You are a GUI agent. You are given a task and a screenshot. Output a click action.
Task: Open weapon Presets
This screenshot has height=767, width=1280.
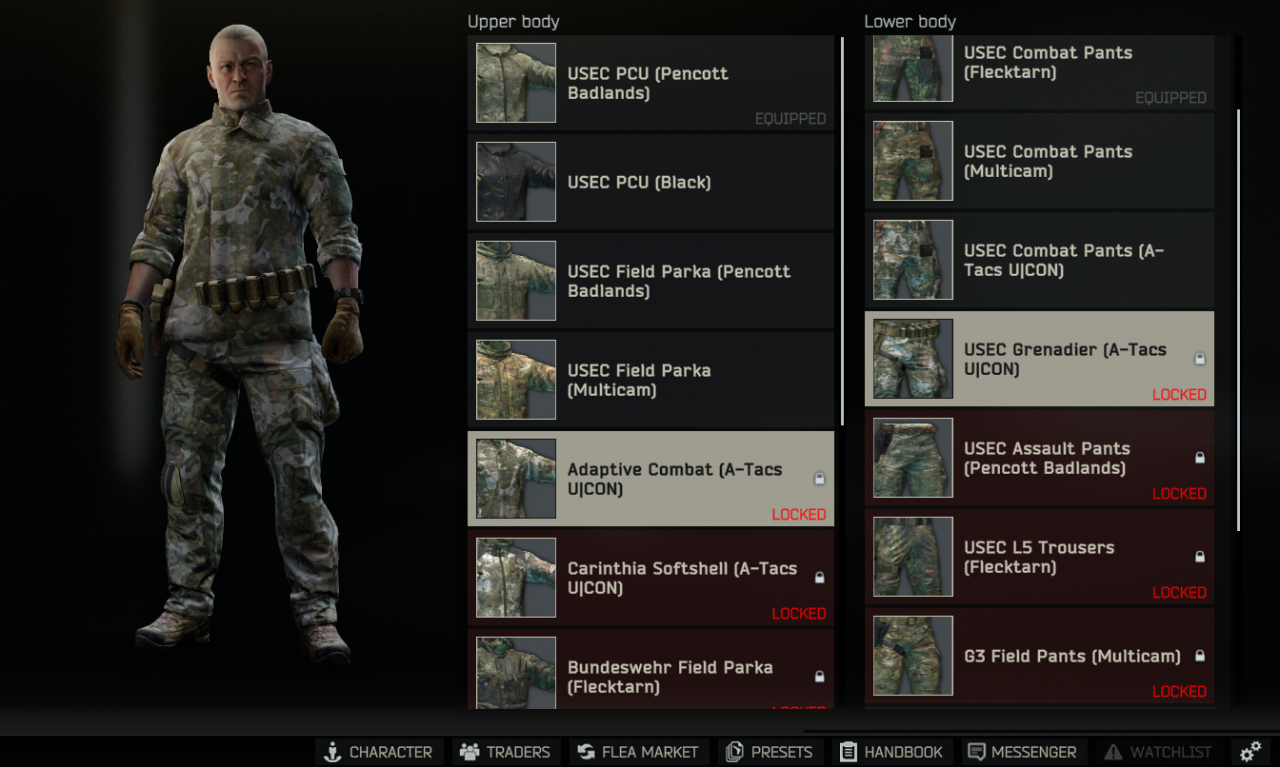tap(770, 752)
